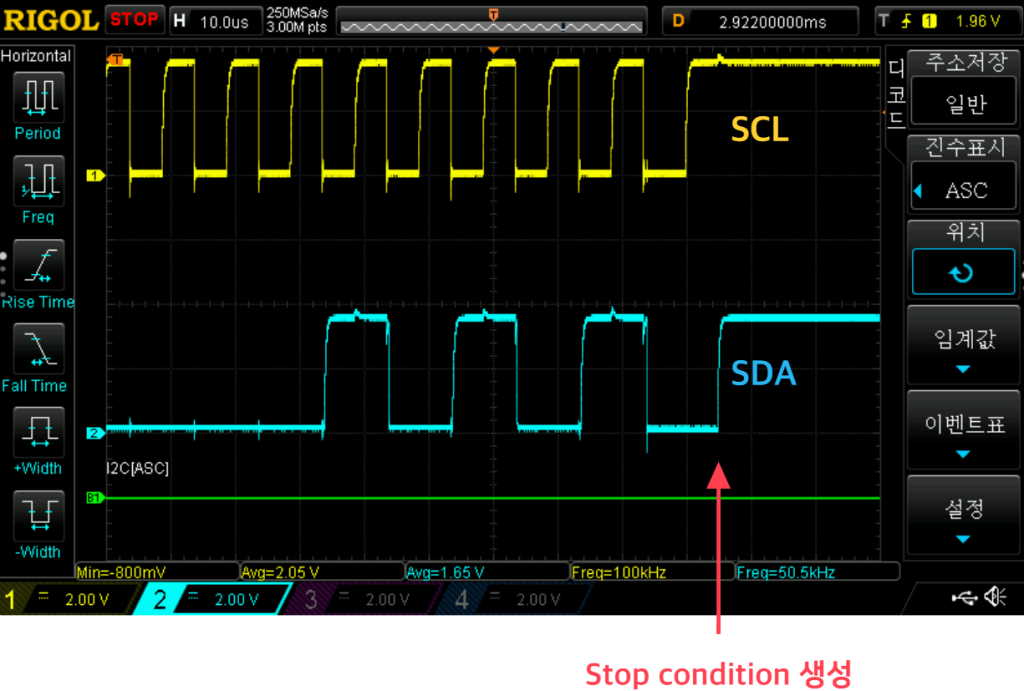Click the channel 1 ground level marker
This screenshot has width=1024, height=691.
click(x=95, y=175)
